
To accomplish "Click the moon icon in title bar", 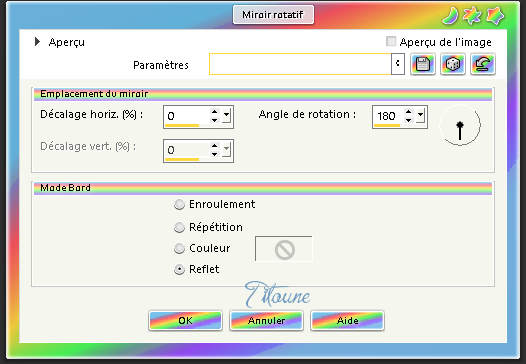I will 451,15.
